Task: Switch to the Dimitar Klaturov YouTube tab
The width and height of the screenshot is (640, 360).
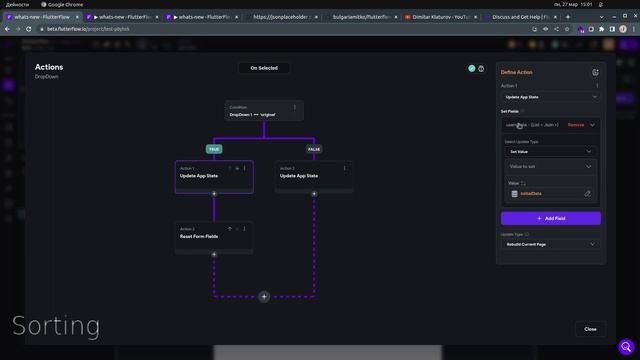Action: pos(441,17)
